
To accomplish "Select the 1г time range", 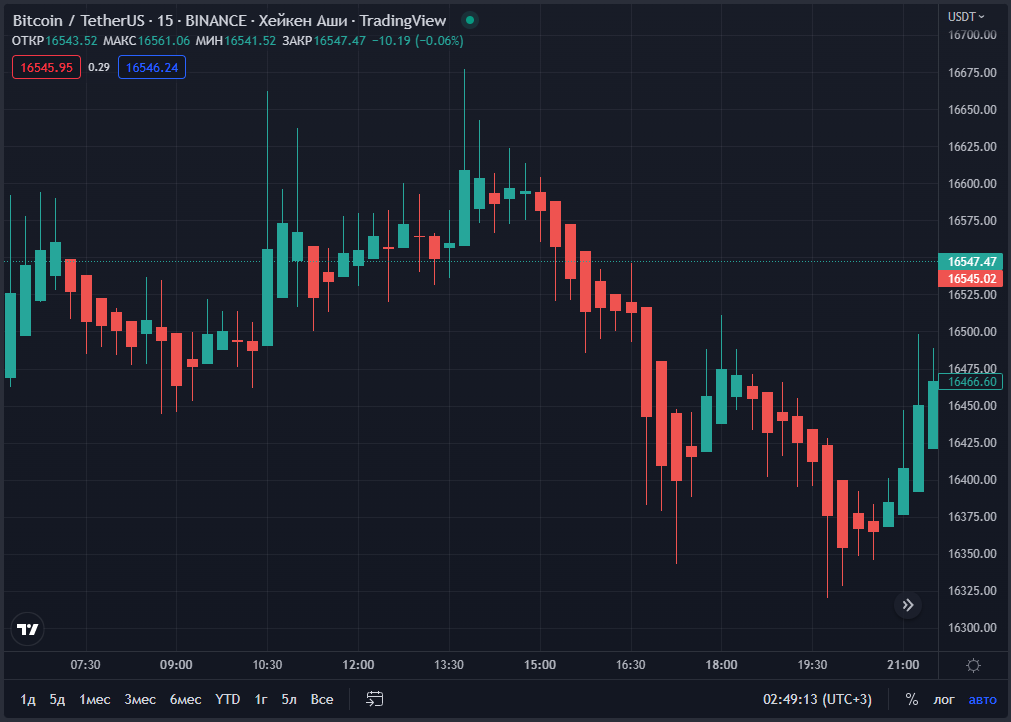I will coord(261,699).
